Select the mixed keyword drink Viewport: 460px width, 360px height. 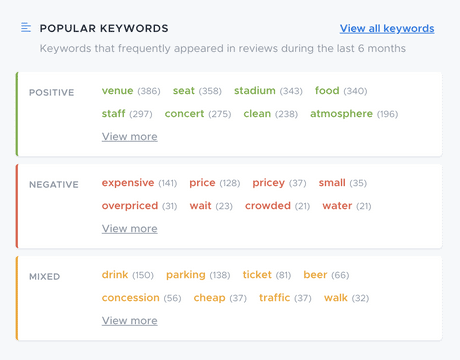(115, 275)
